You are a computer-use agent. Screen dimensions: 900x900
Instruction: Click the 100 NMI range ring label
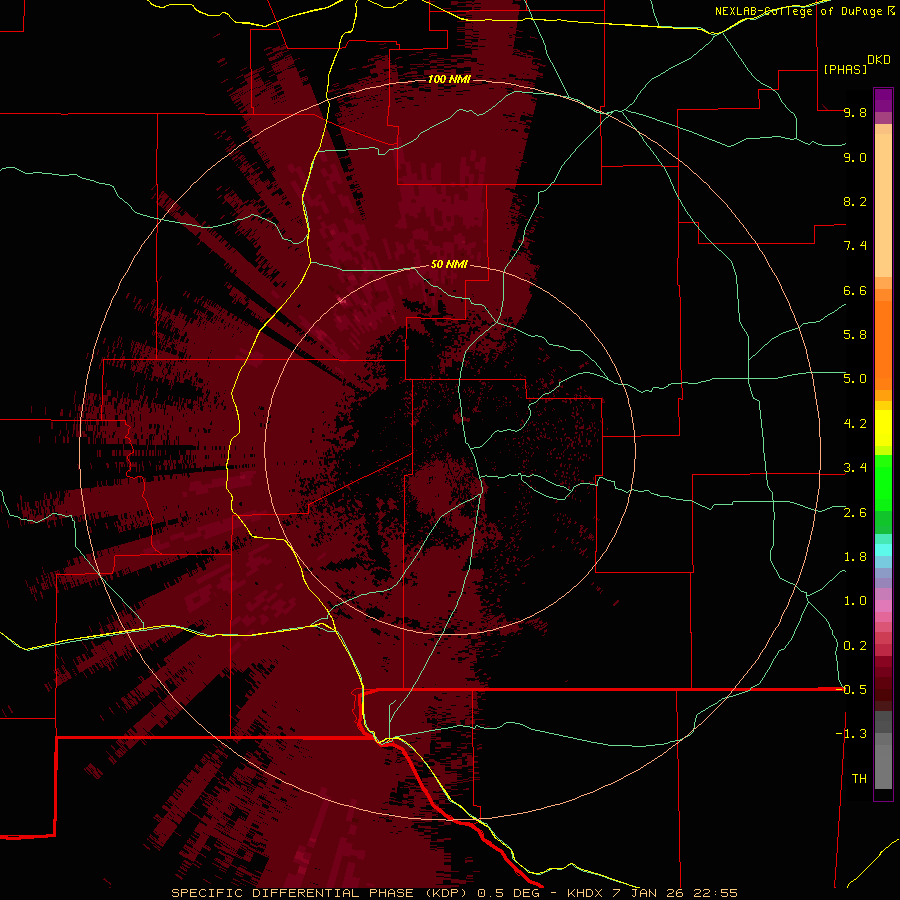[449, 79]
